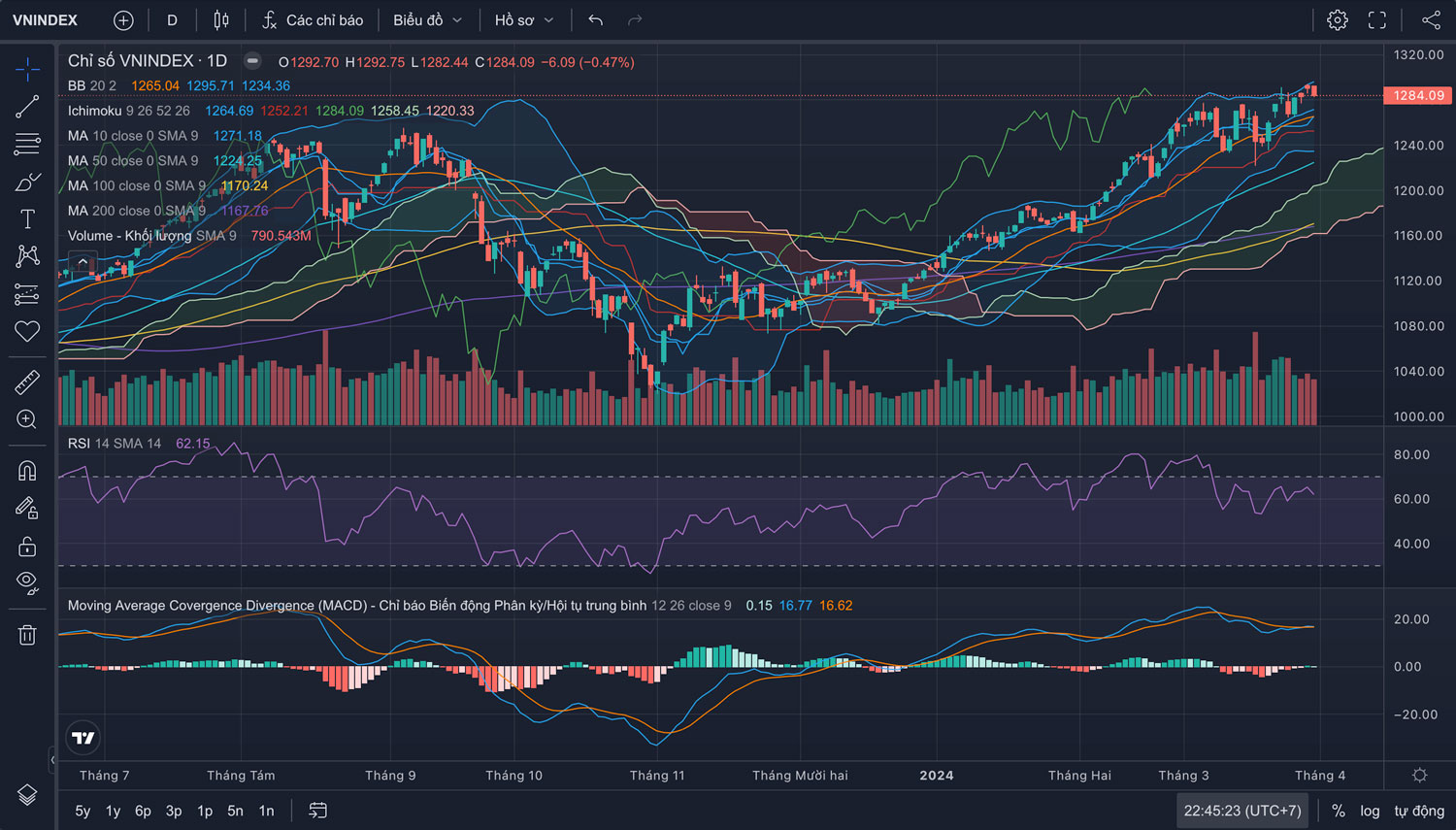The image size is (1456, 830).
Task: Open the Hồ sơ dropdown menu
Action: coord(524,20)
